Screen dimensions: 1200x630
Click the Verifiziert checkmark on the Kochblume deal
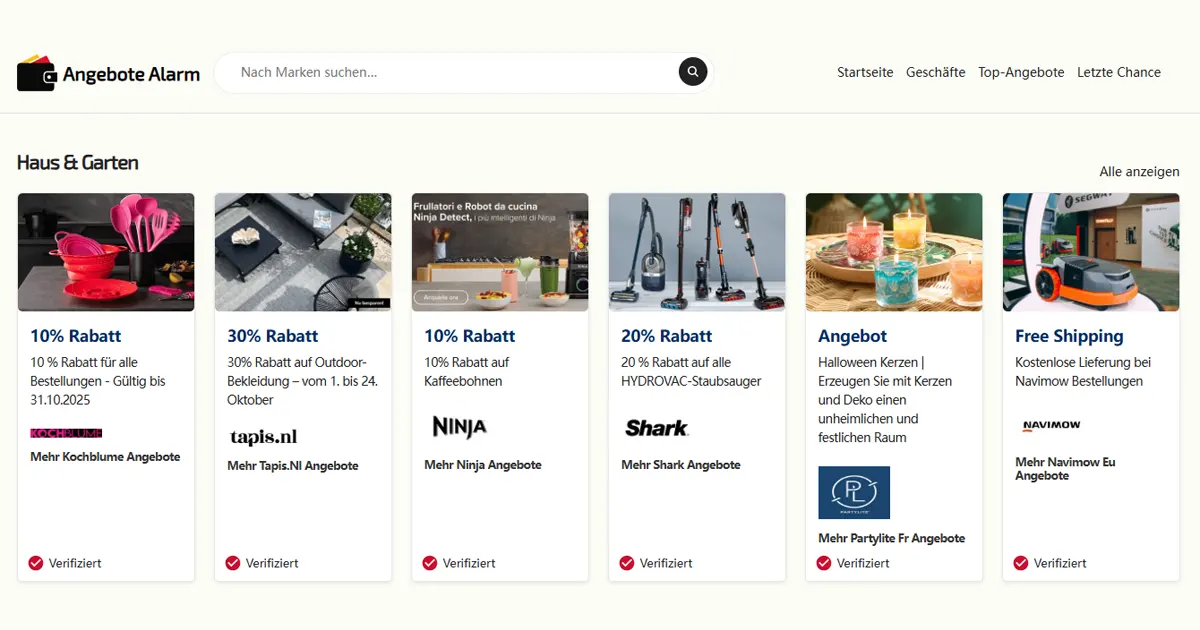(x=34, y=562)
